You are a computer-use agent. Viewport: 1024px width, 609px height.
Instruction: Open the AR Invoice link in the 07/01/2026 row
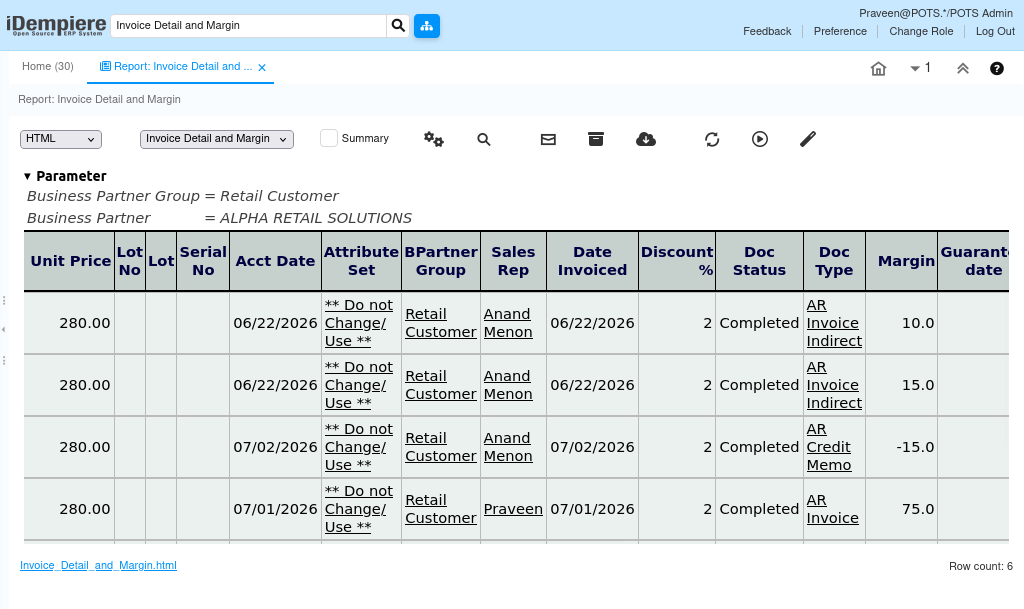point(832,509)
